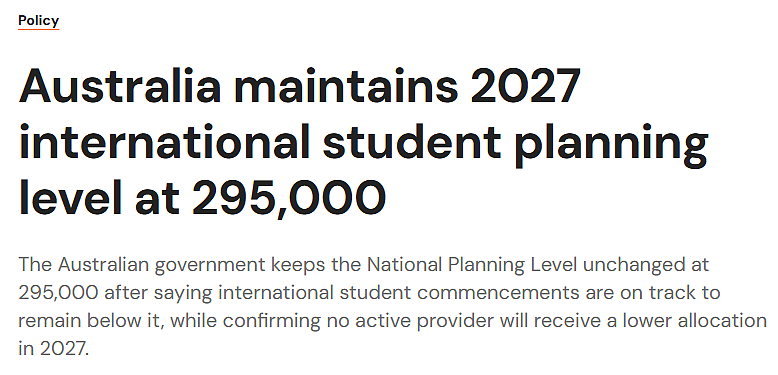Screen dimensions: 778x375
Task: Click the word "level" in the headline
Action: (x=69, y=197)
